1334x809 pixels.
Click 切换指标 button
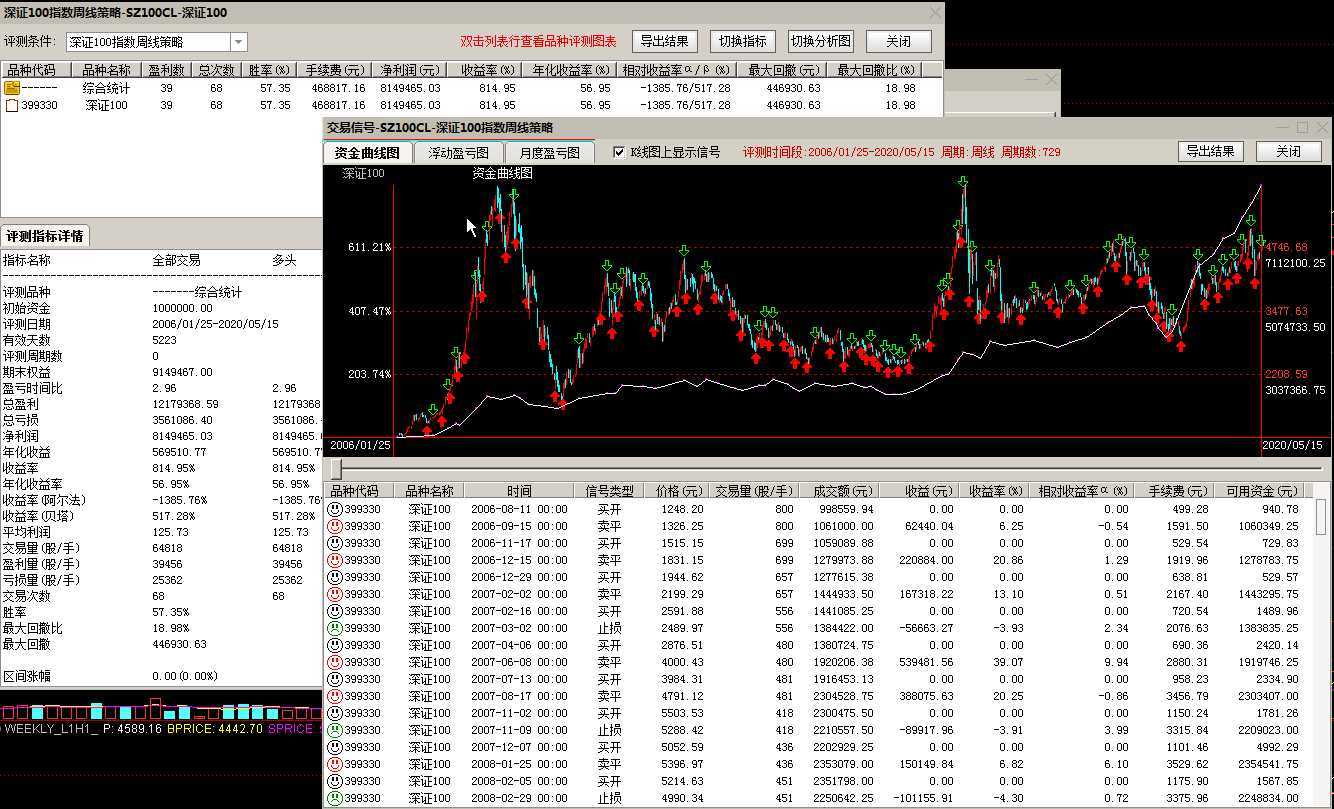click(x=742, y=41)
